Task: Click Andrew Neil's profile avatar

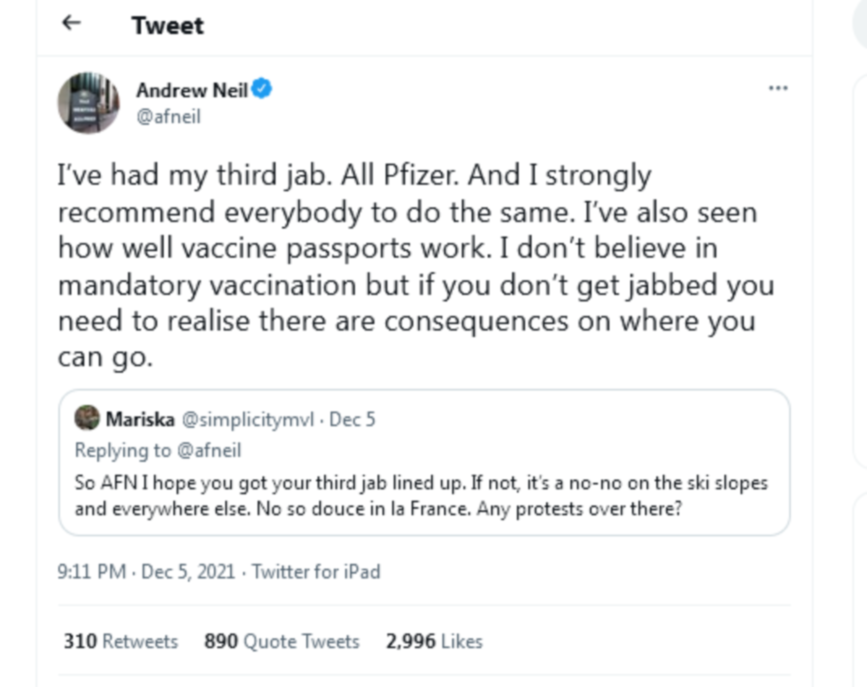Action: pyautogui.click(x=89, y=103)
